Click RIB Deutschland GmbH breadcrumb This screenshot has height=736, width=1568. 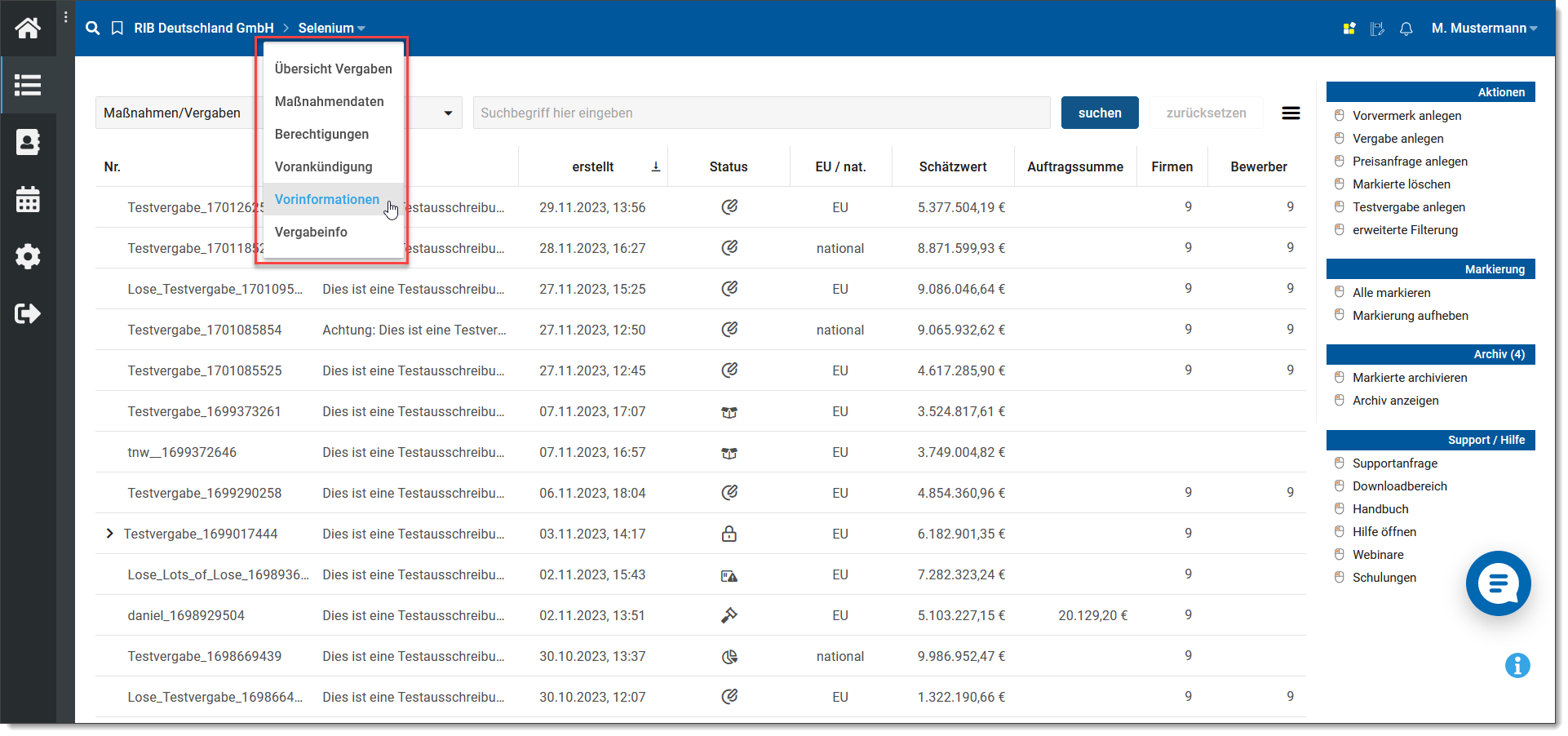(204, 29)
